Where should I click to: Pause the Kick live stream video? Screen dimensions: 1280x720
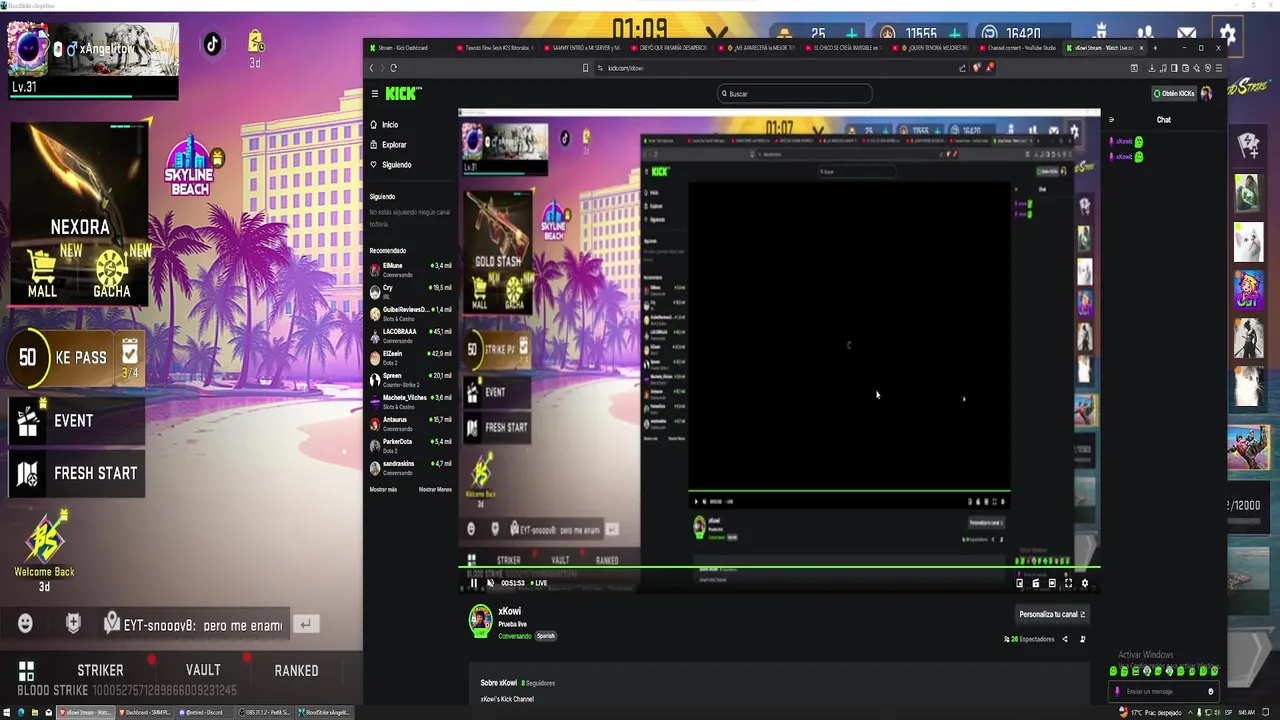coord(474,583)
